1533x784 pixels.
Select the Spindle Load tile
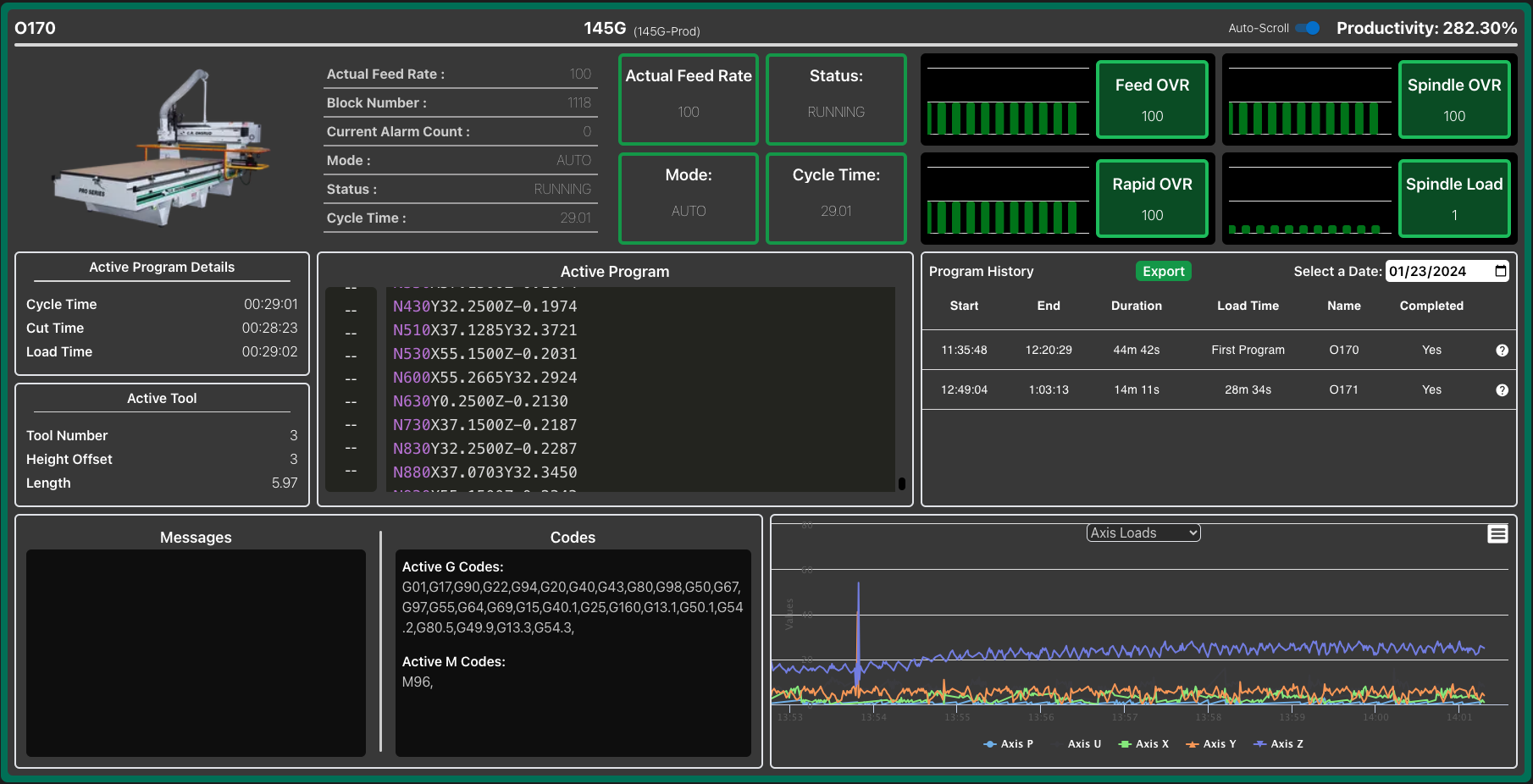click(1453, 199)
